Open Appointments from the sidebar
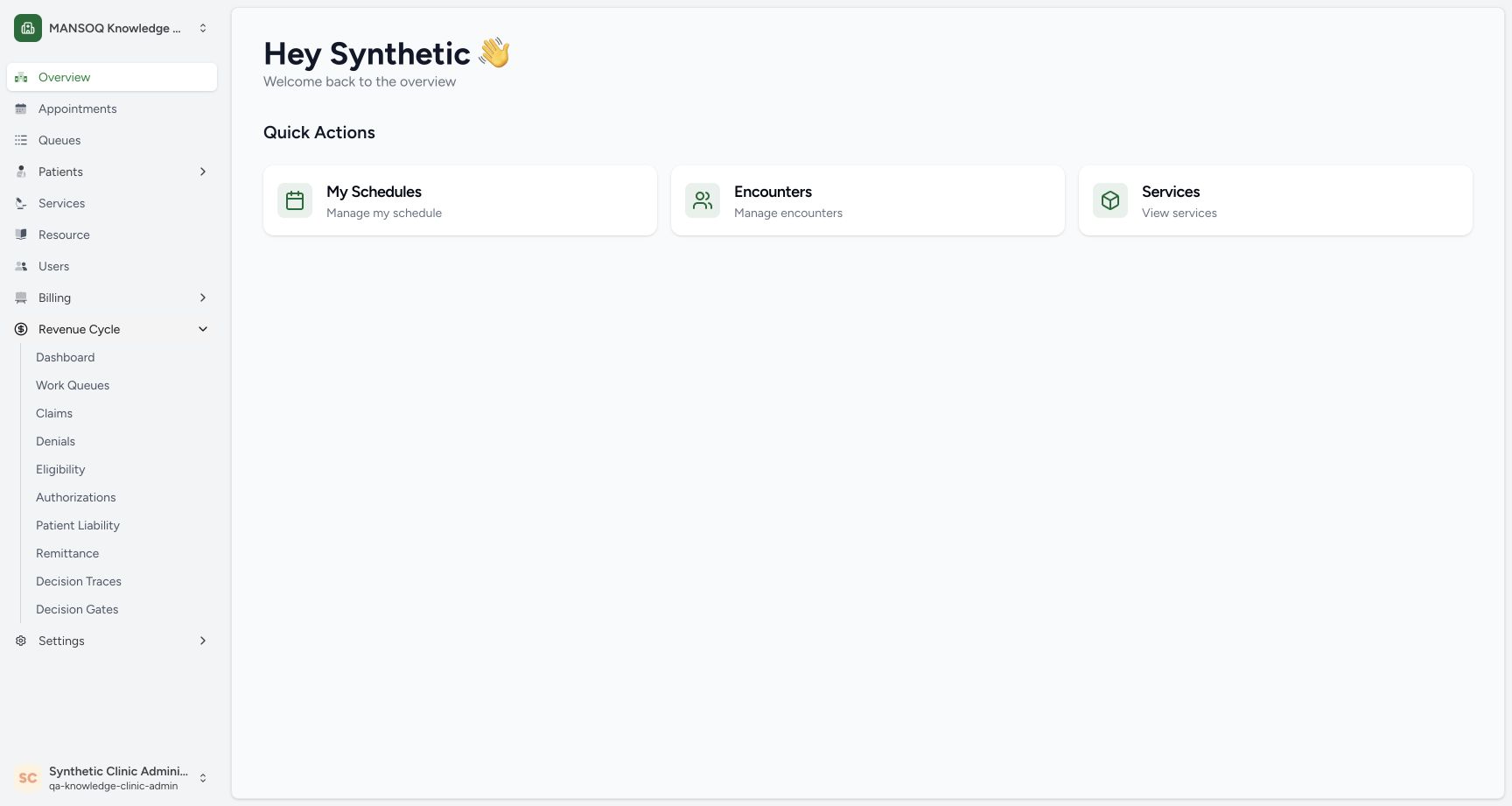 [112, 109]
